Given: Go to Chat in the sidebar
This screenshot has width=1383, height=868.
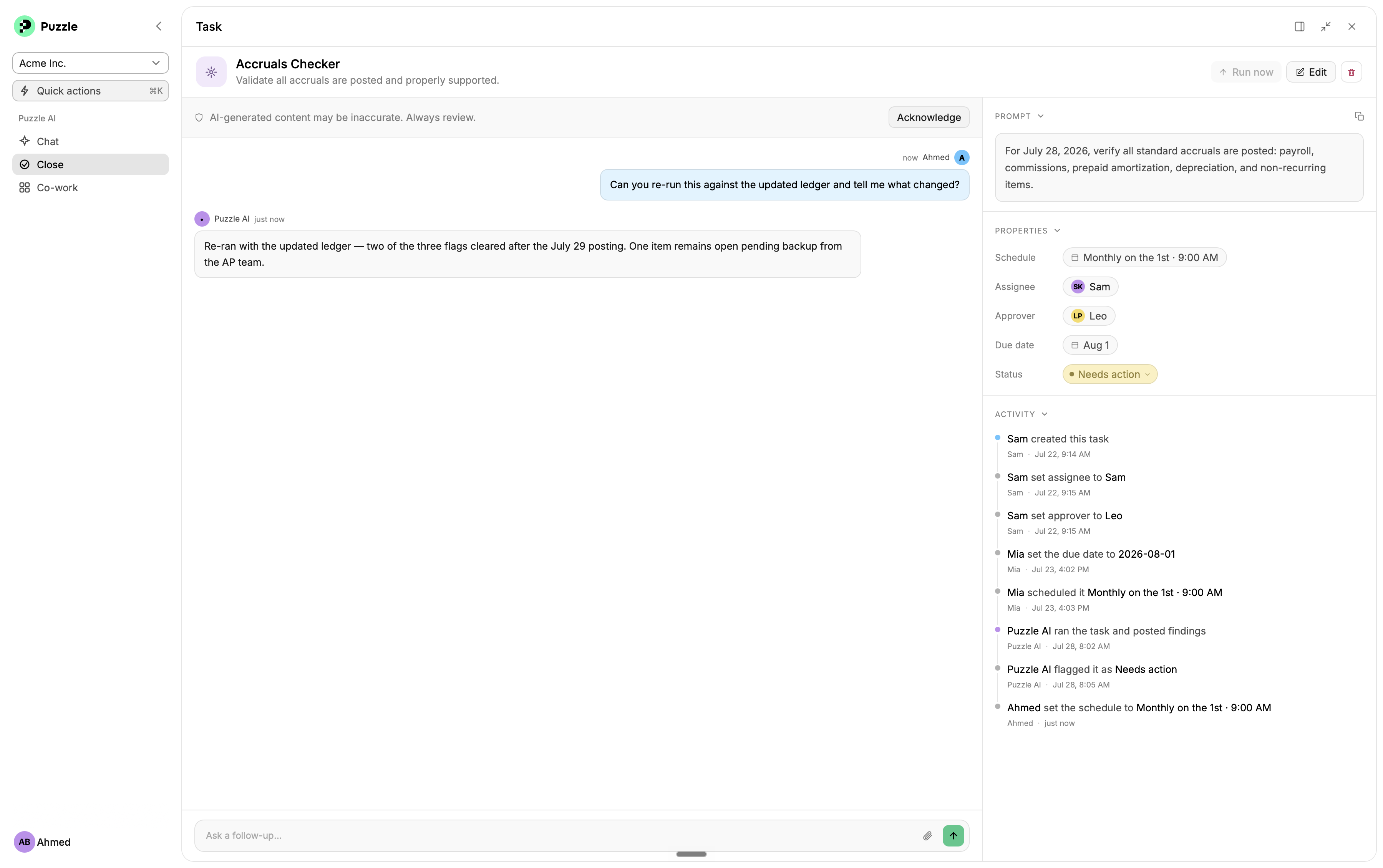Looking at the screenshot, I should 91,141.
